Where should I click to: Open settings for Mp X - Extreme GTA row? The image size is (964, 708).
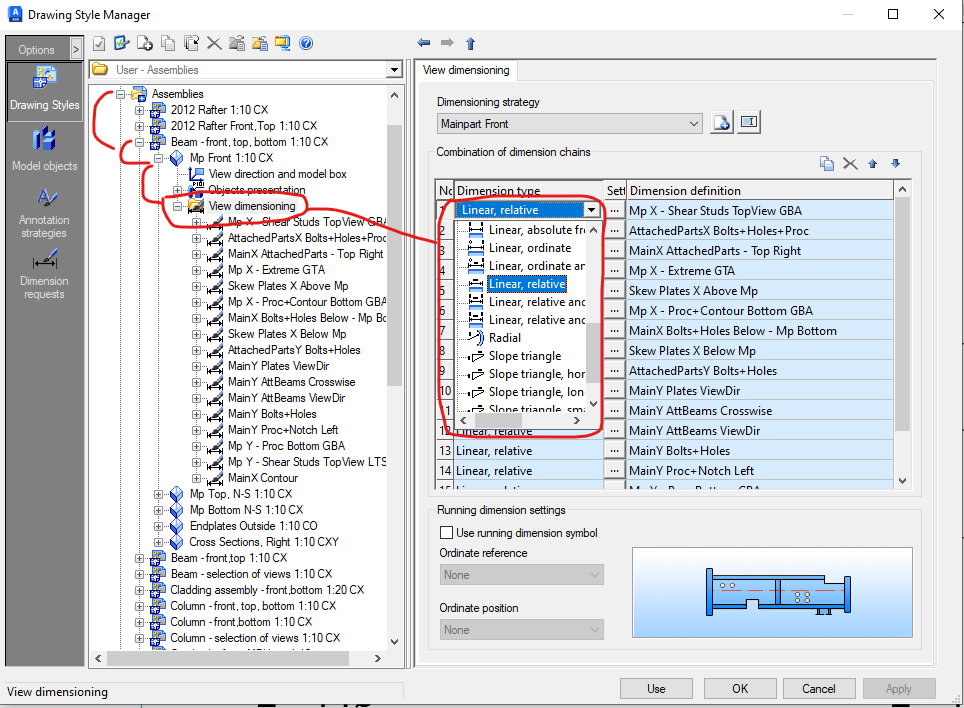[x=614, y=271]
